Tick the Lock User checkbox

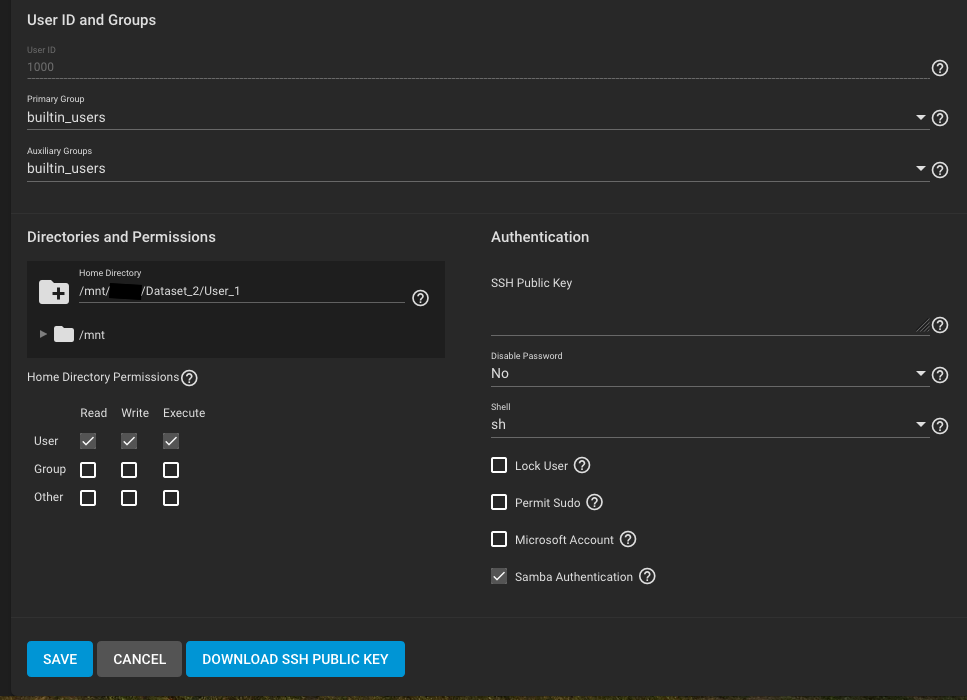coord(499,465)
